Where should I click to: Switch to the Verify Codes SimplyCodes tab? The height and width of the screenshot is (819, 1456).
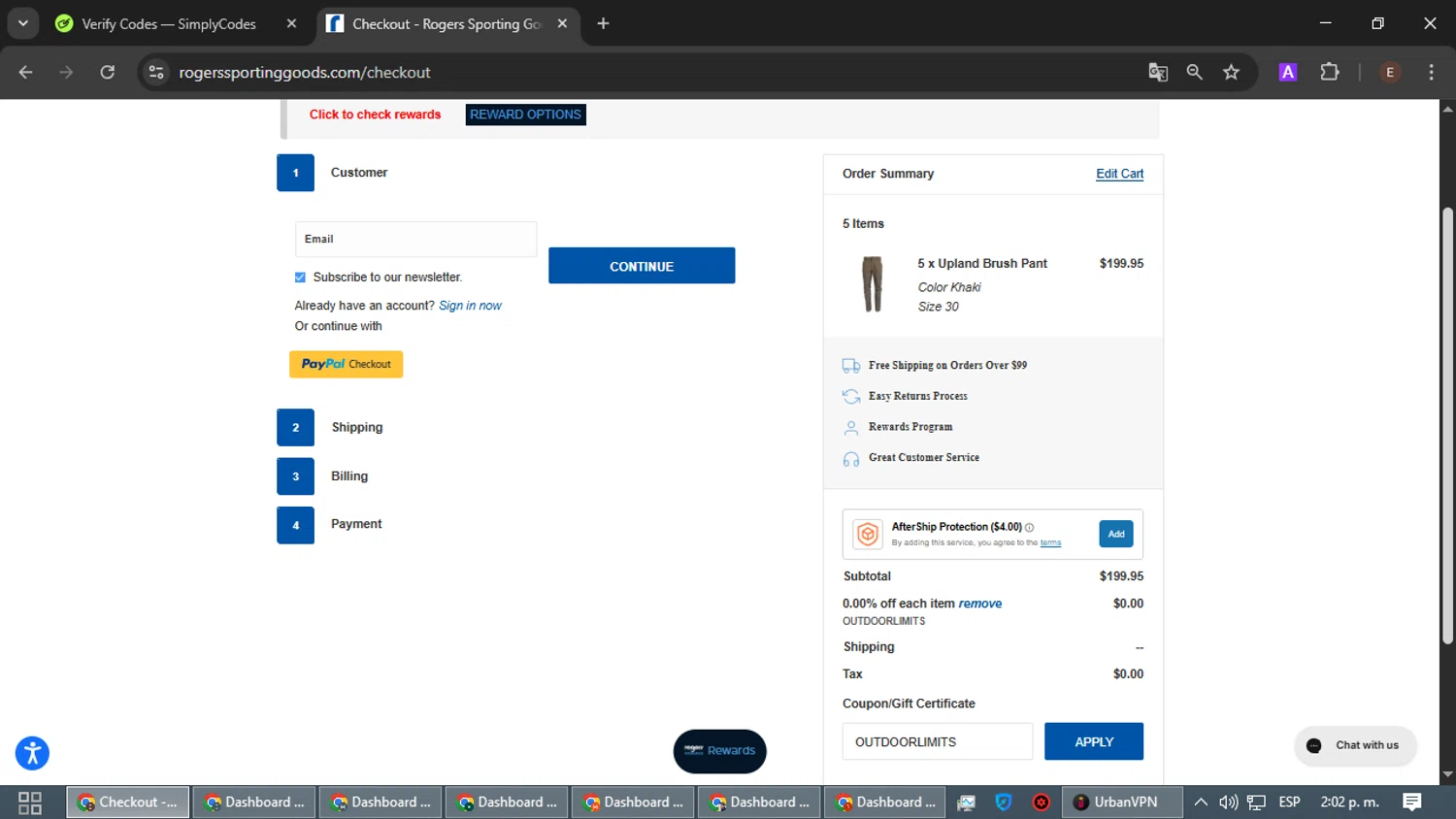[x=169, y=23]
